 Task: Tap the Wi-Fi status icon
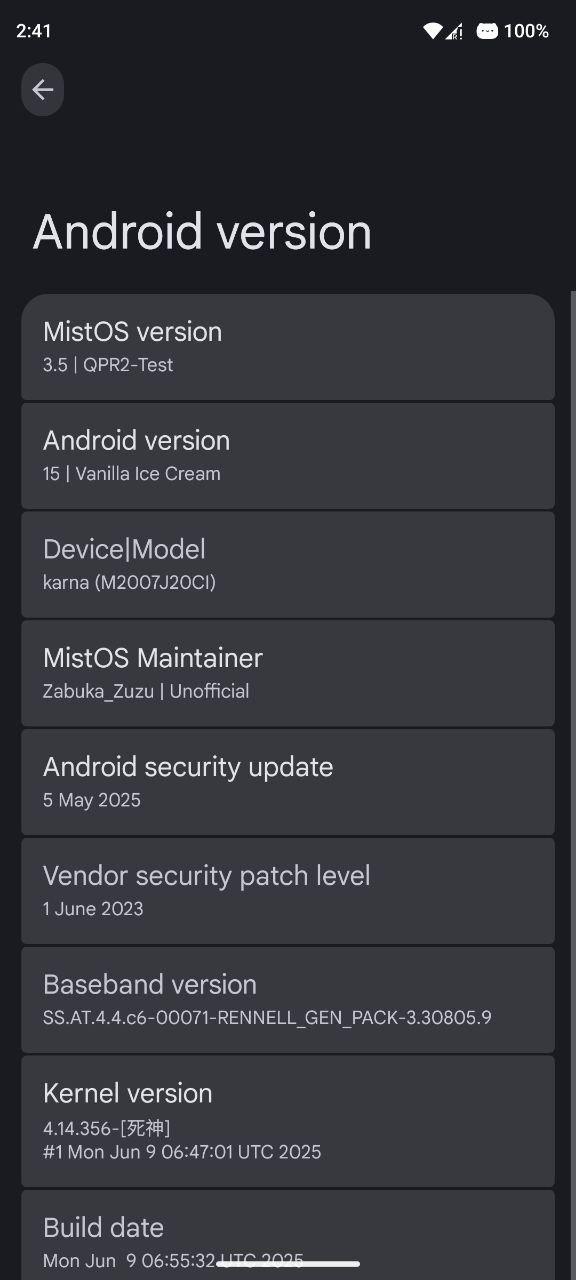(432, 31)
